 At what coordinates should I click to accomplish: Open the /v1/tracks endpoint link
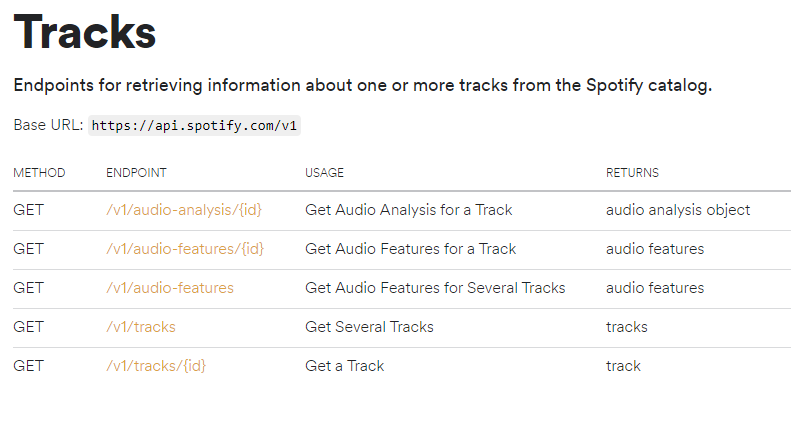coord(141,327)
